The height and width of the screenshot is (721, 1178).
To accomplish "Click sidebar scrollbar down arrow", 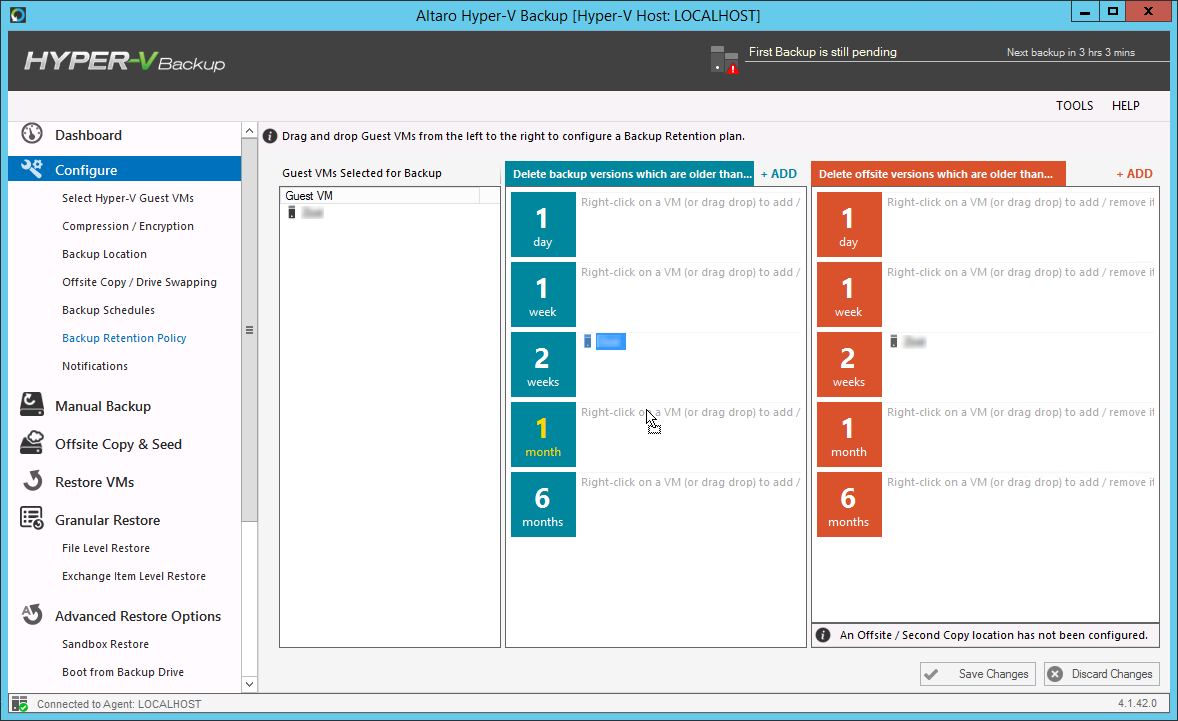I will [x=249, y=684].
